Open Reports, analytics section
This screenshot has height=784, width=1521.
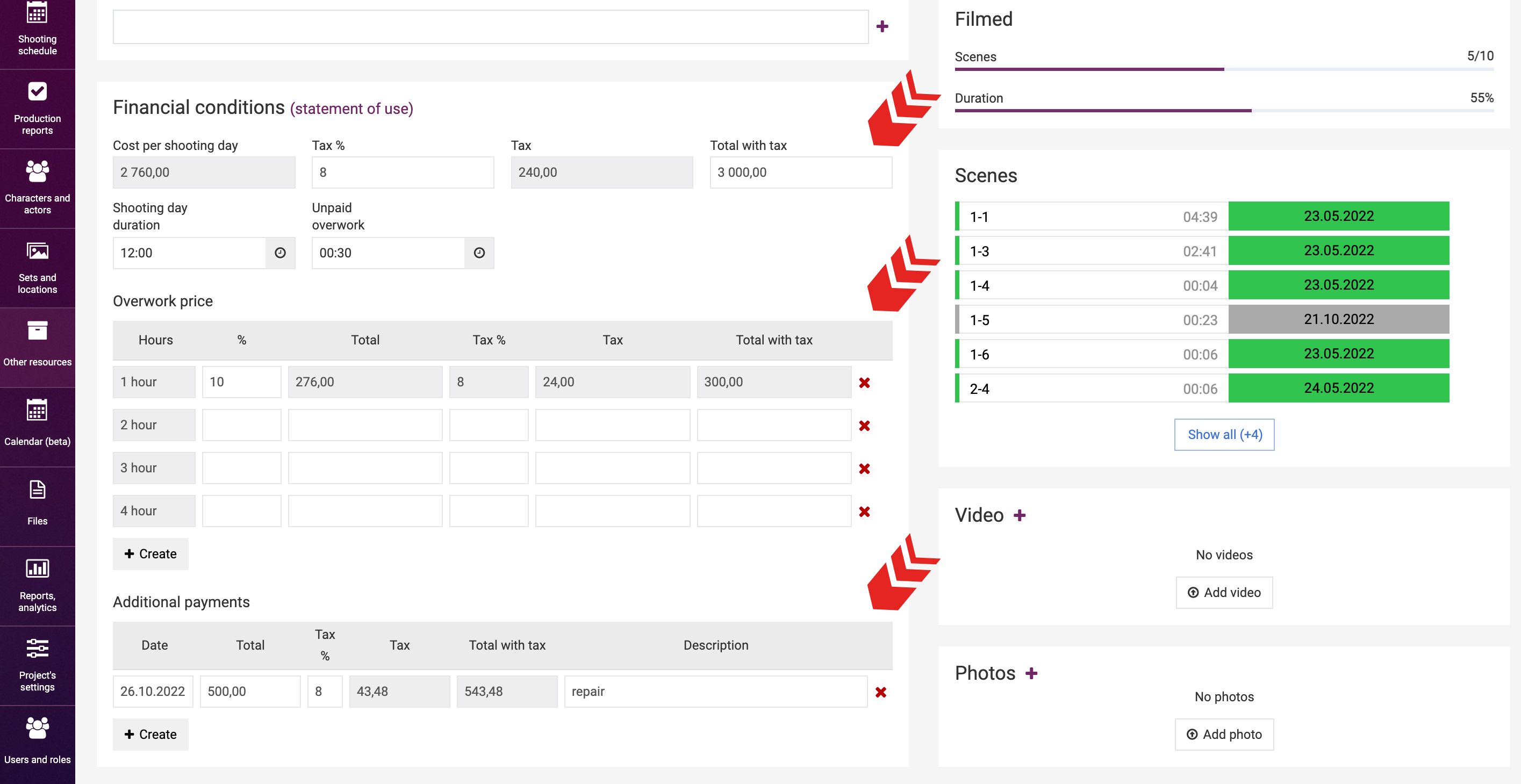pyautogui.click(x=37, y=586)
